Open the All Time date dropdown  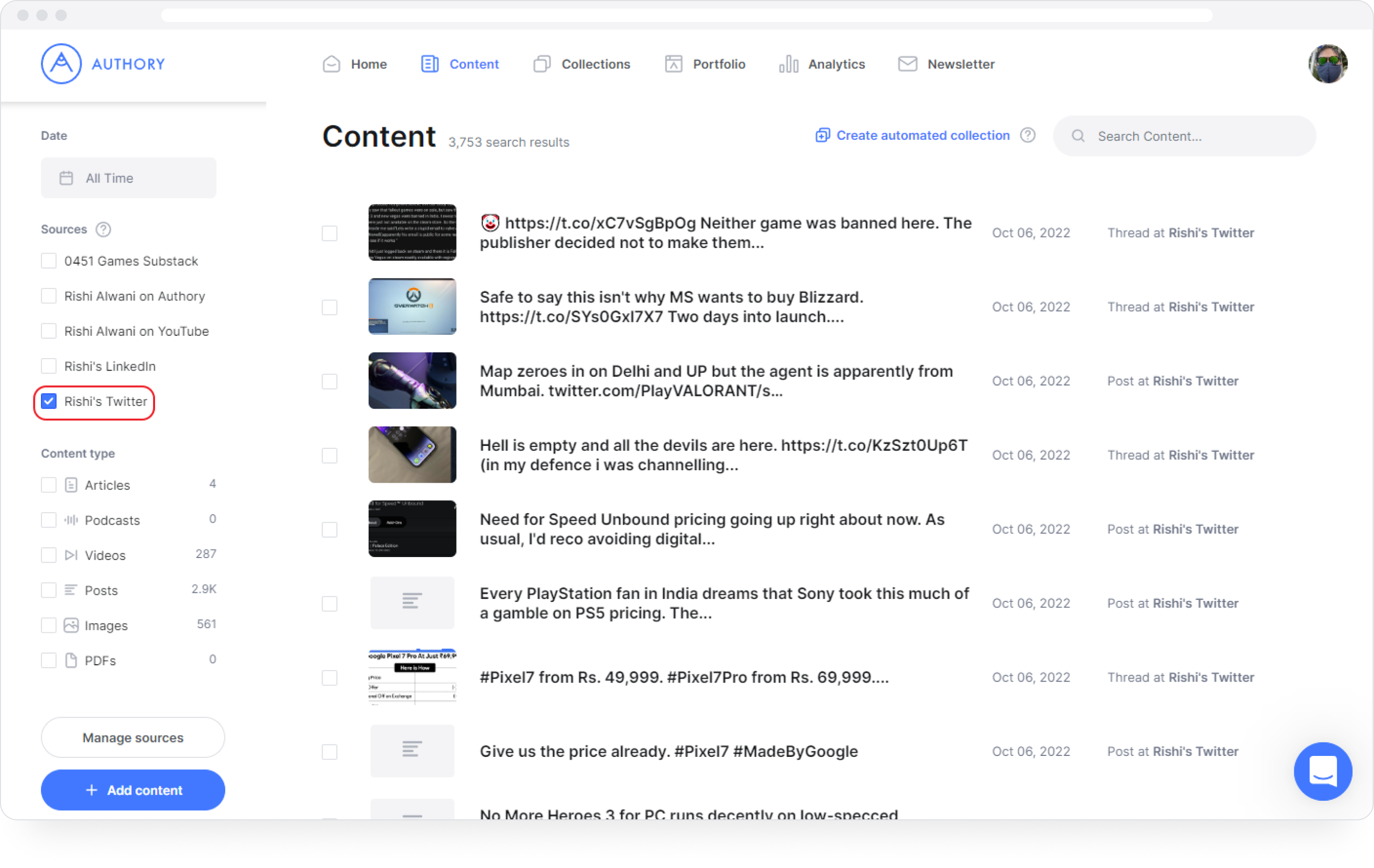point(128,178)
